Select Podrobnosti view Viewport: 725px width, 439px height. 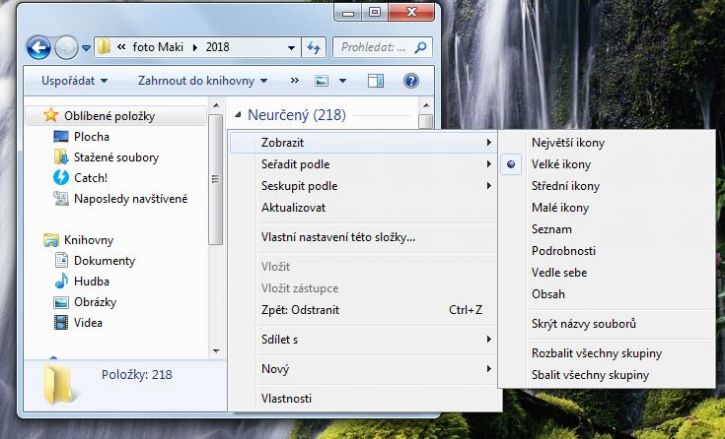click(607, 251)
